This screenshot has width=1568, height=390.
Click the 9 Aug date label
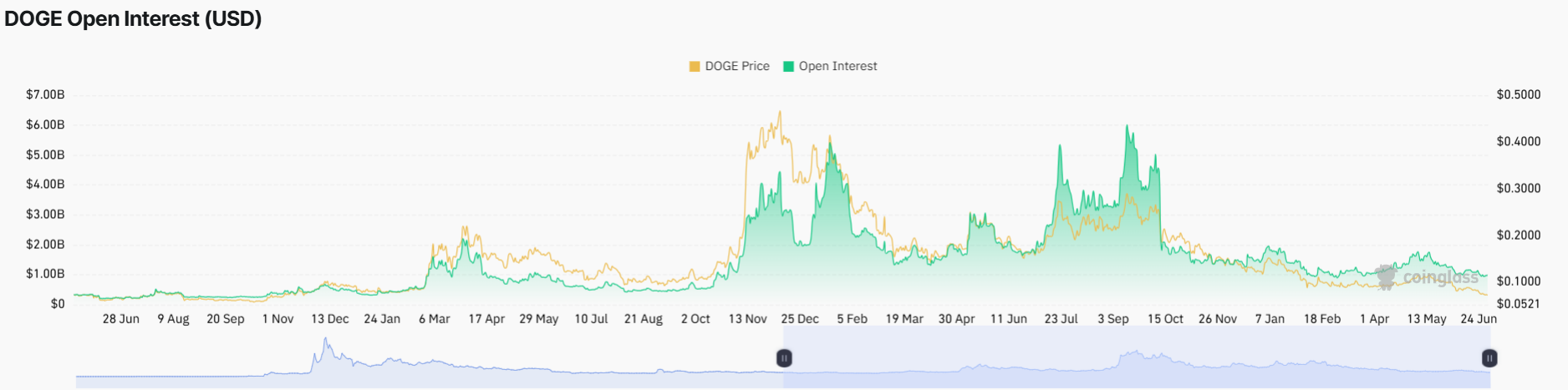click(x=173, y=319)
